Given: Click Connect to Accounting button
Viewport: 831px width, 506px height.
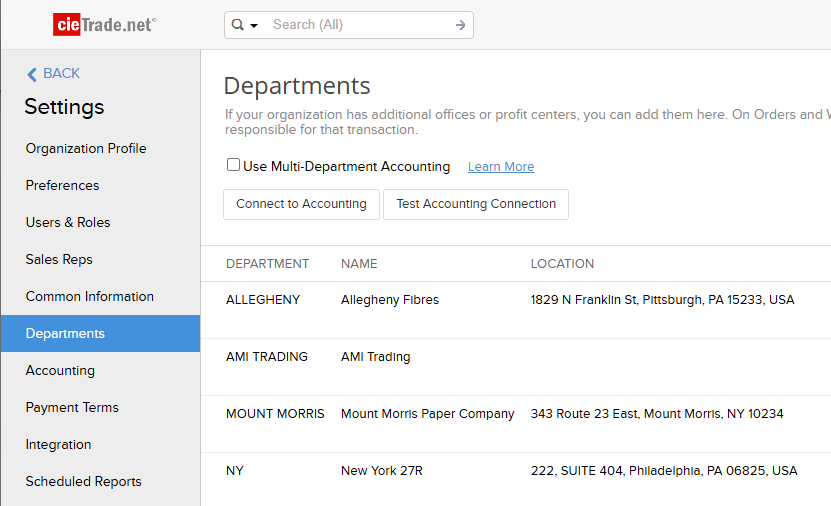Looking at the screenshot, I should tap(302, 204).
